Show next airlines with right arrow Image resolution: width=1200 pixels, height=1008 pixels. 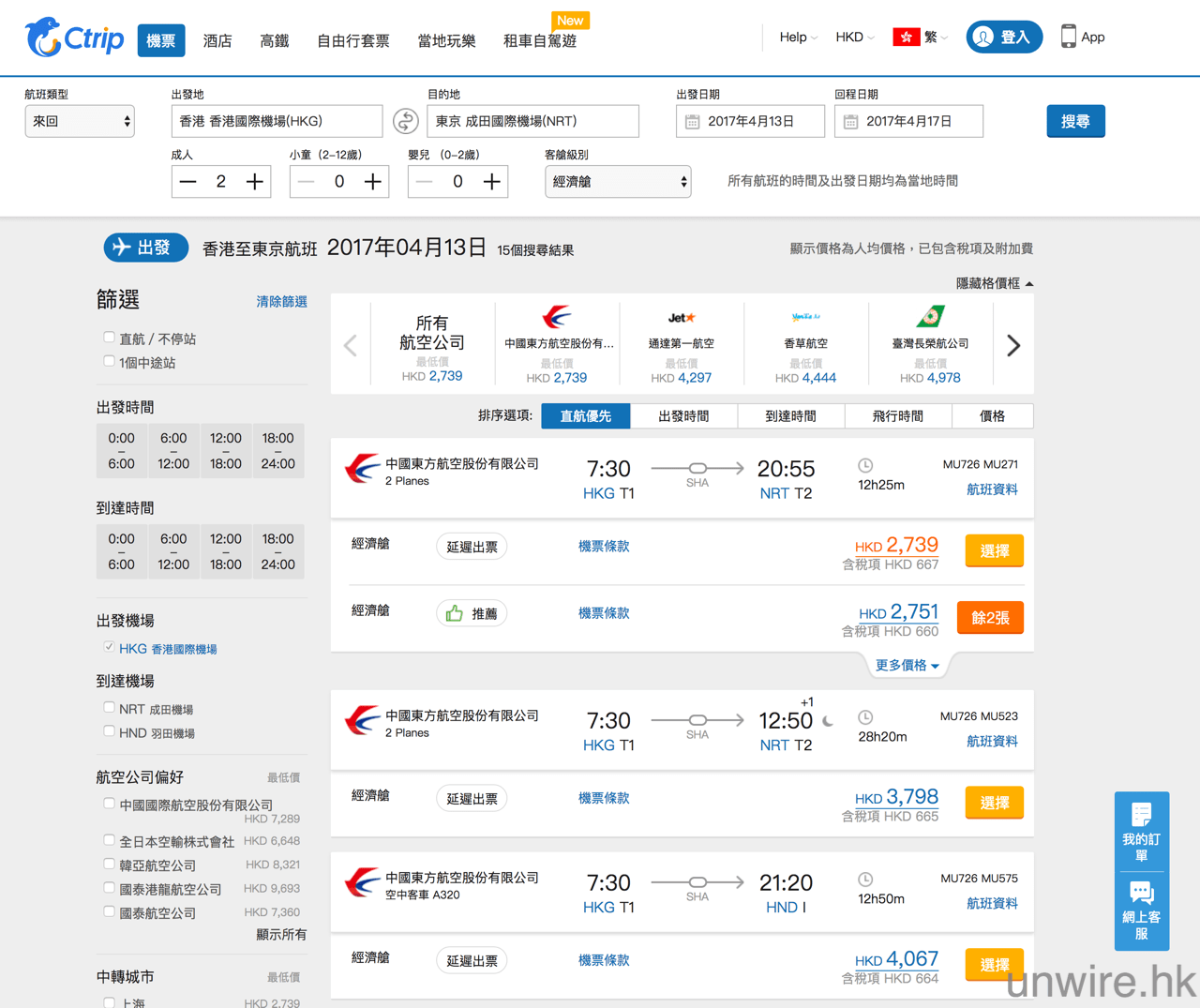click(1013, 345)
